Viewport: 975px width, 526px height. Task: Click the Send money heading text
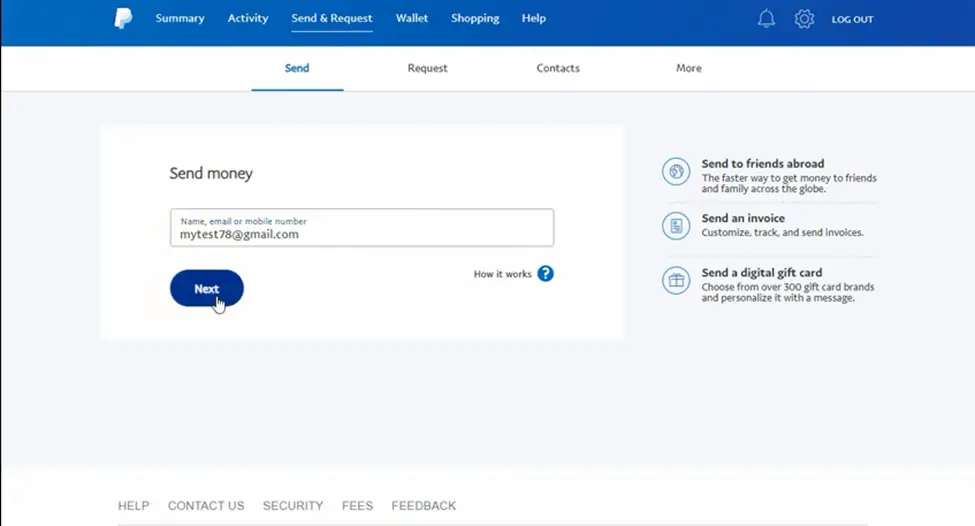coord(211,173)
